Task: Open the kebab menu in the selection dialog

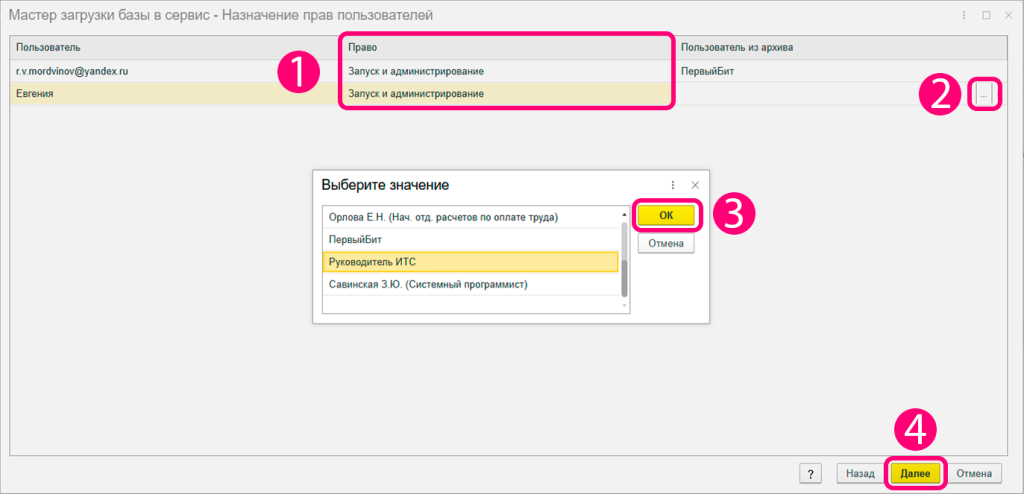Action: pyautogui.click(x=673, y=185)
